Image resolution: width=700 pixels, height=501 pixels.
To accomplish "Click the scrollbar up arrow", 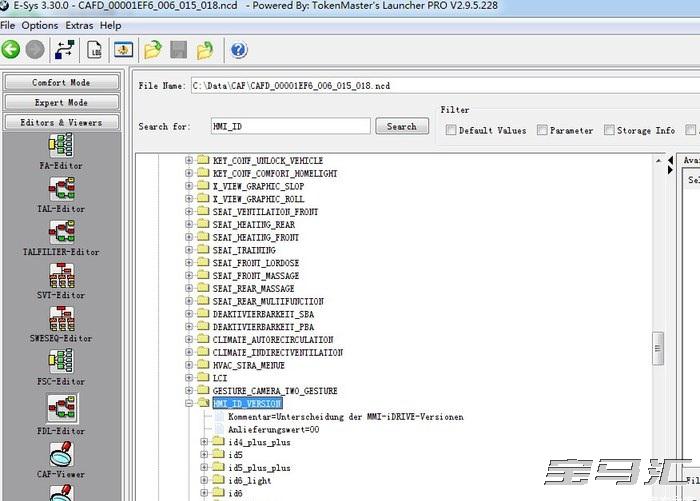I will coord(658,160).
